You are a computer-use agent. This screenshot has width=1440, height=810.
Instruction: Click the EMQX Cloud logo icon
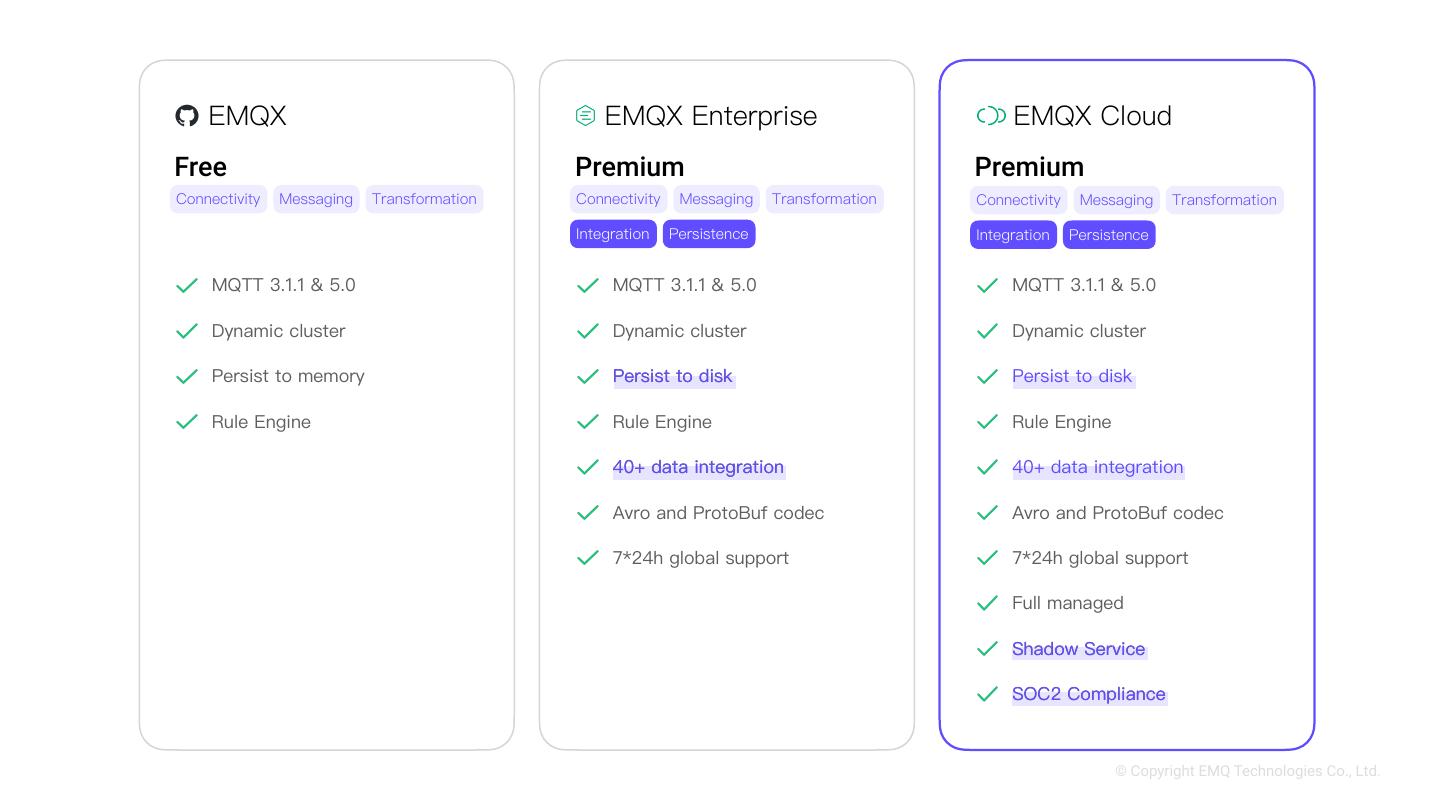(990, 116)
